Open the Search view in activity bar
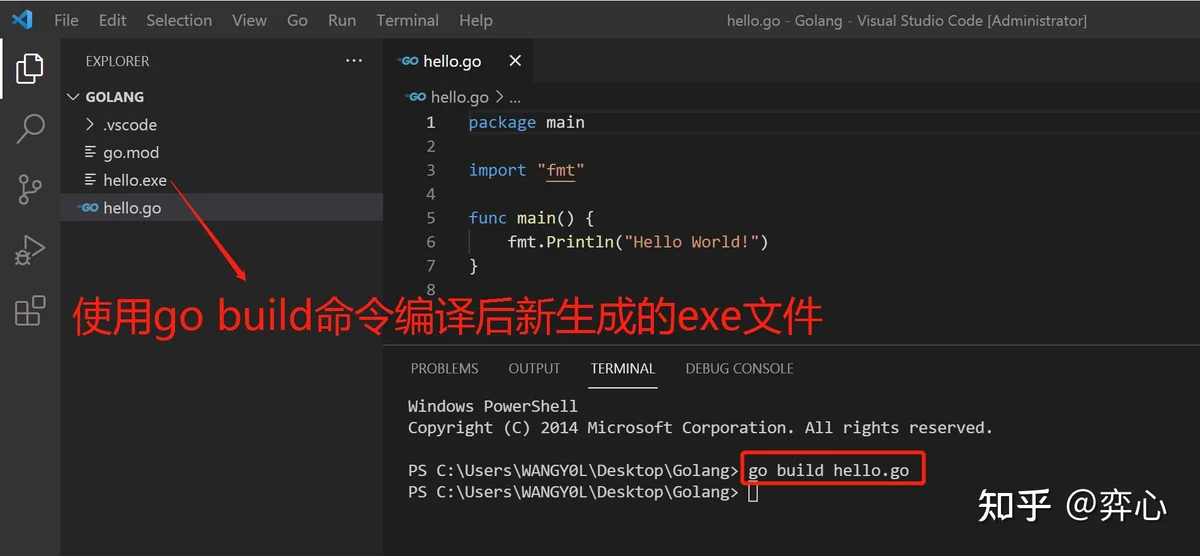Screen dimensions: 1200x556 30,129
